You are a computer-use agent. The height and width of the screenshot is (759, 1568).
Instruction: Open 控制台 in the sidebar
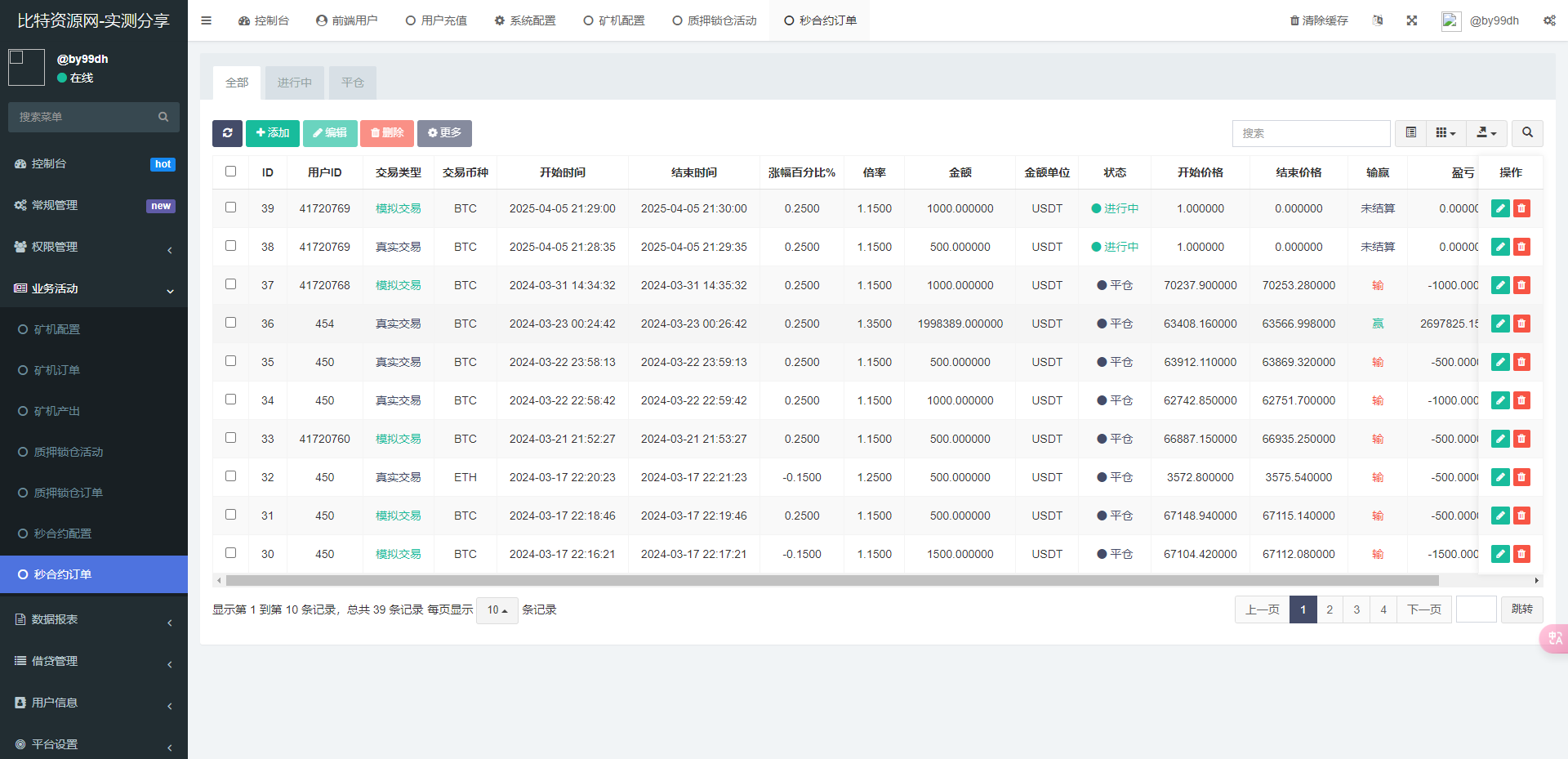(x=94, y=163)
